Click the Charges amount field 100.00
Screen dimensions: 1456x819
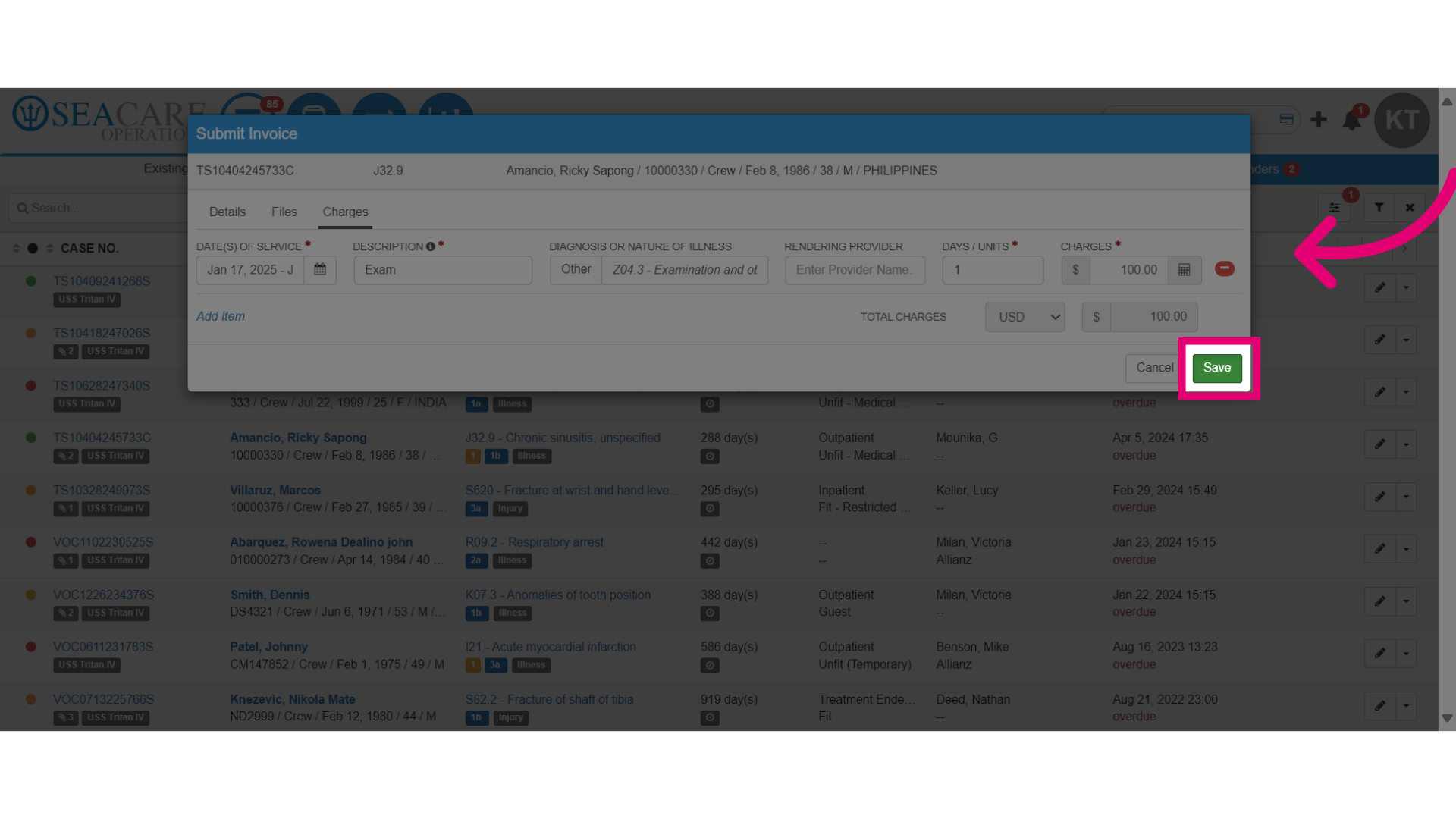(x=1129, y=270)
